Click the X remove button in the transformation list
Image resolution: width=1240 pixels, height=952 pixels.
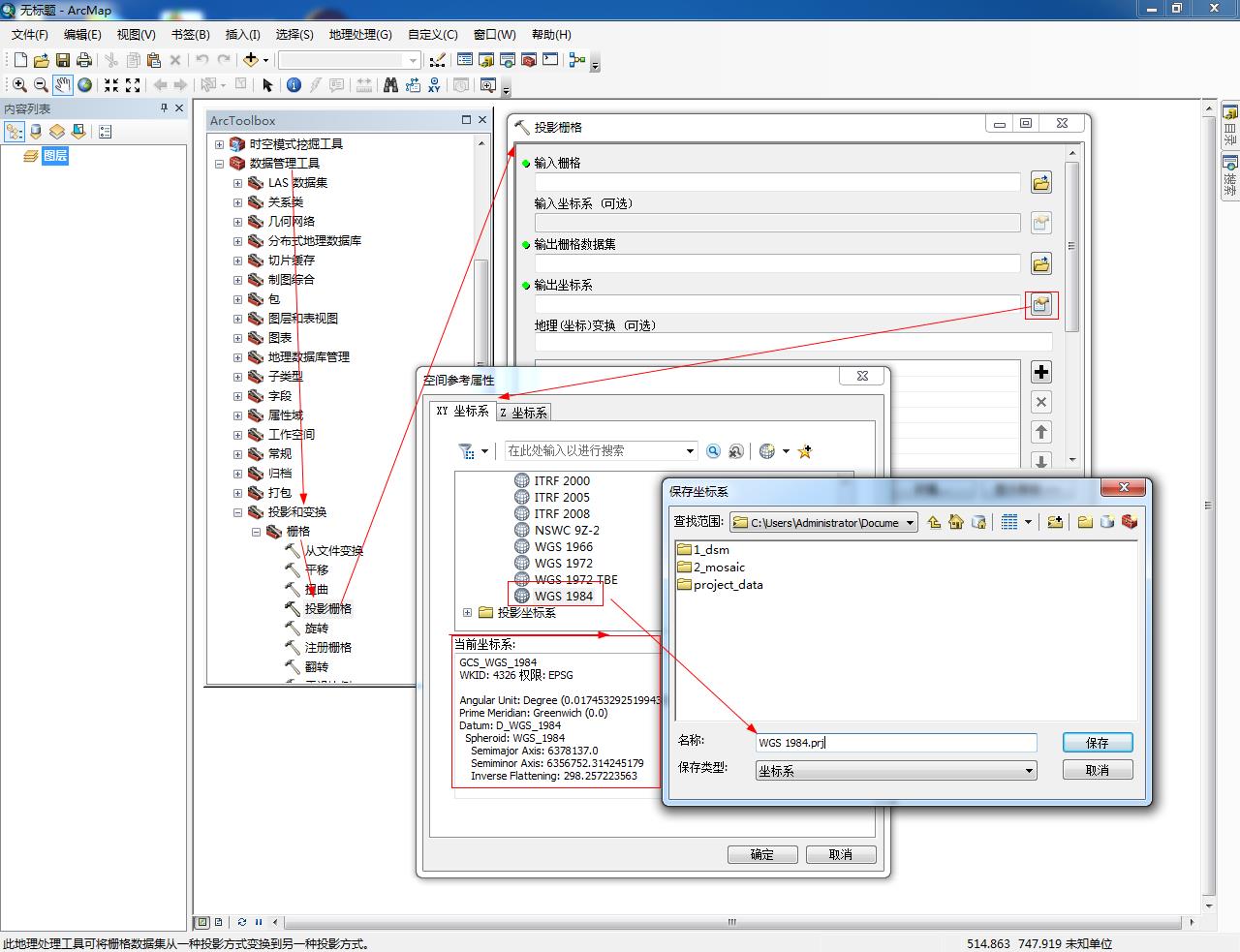pyautogui.click(x=1041, y=402)
